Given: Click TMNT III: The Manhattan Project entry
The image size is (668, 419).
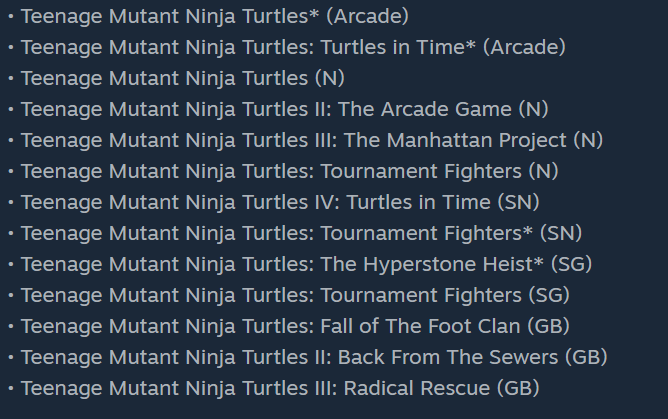Looking at the screenshot, I should pyautogui.click(x=311, y=140).
